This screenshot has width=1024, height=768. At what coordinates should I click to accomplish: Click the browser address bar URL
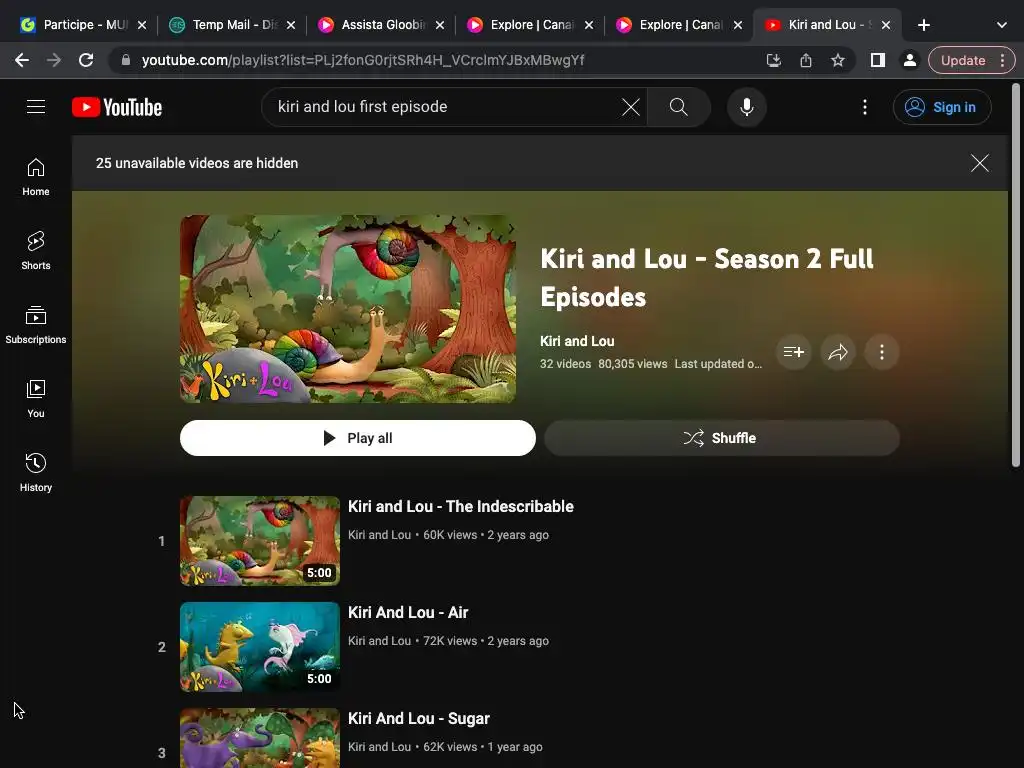point(363,61)
